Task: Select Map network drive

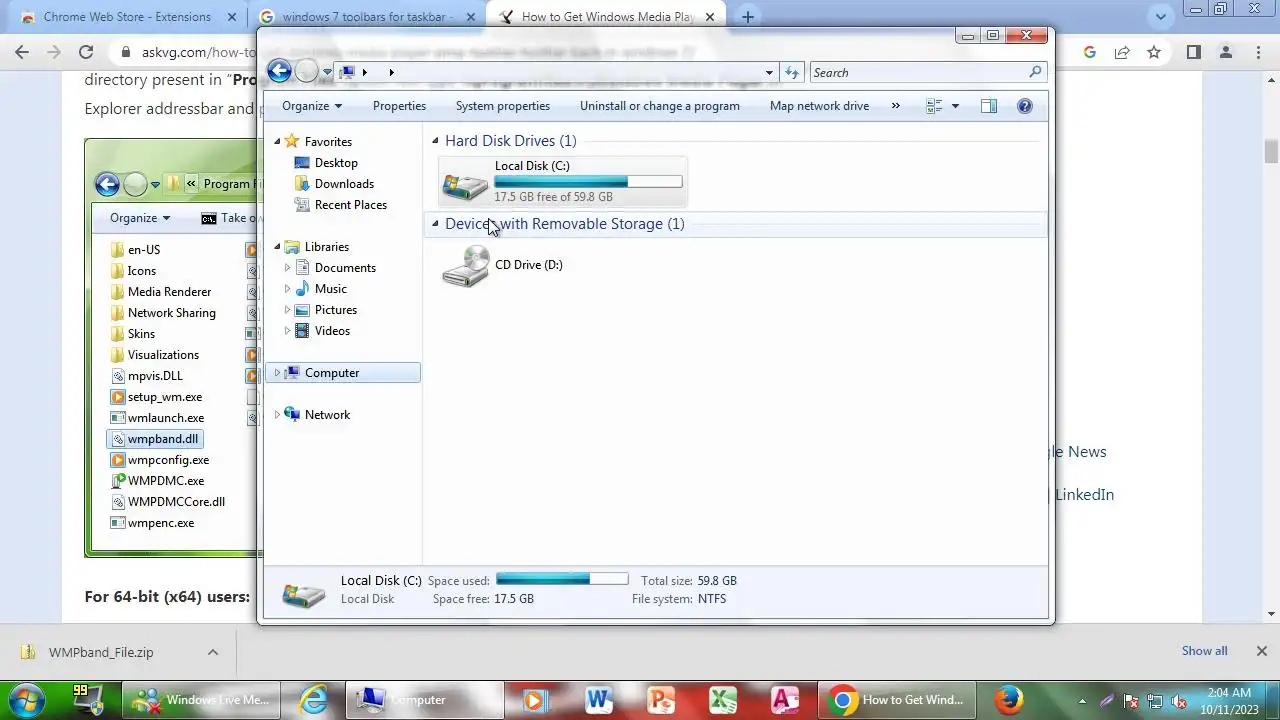Action: [x=819, y=106]
